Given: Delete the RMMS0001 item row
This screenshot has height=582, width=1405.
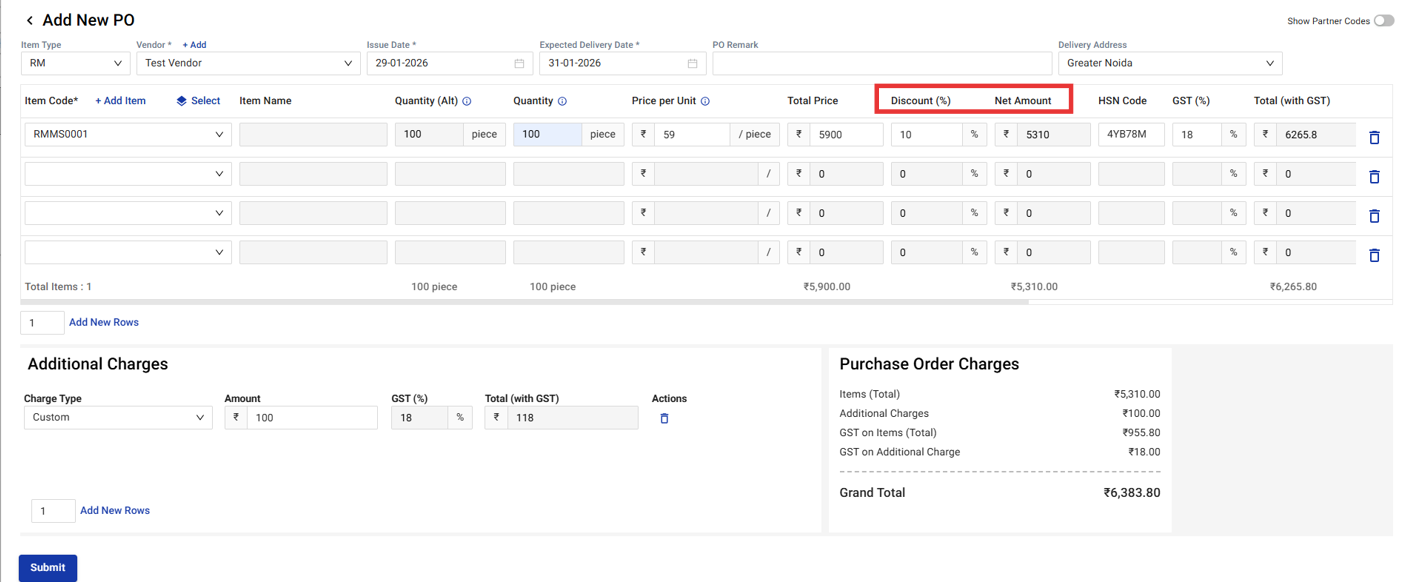Looking at the screenshot, I should [1374, 137].
